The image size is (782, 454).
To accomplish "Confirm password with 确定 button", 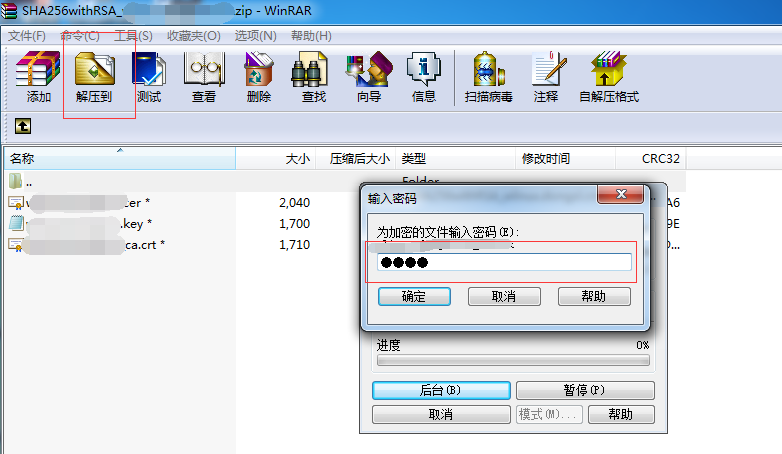I will coord(414,296).
